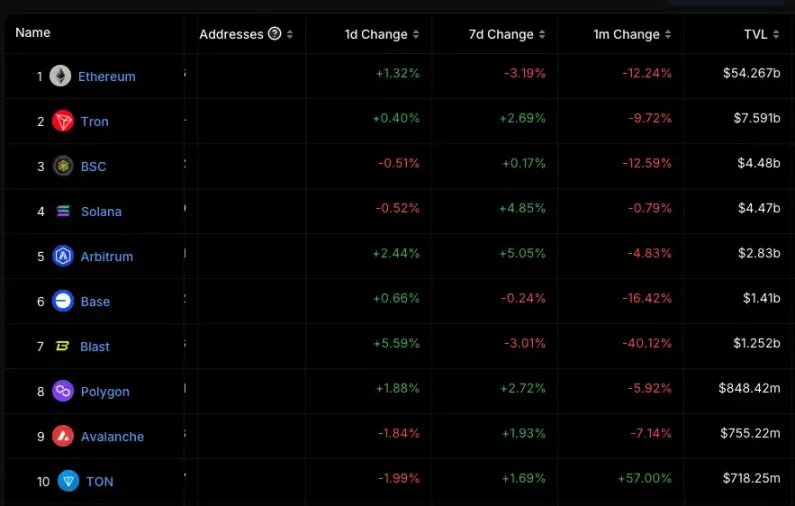This screenshot has height=506, width=795.
Task: Open the Ethereum chain link
Action: tap(107, 76)
